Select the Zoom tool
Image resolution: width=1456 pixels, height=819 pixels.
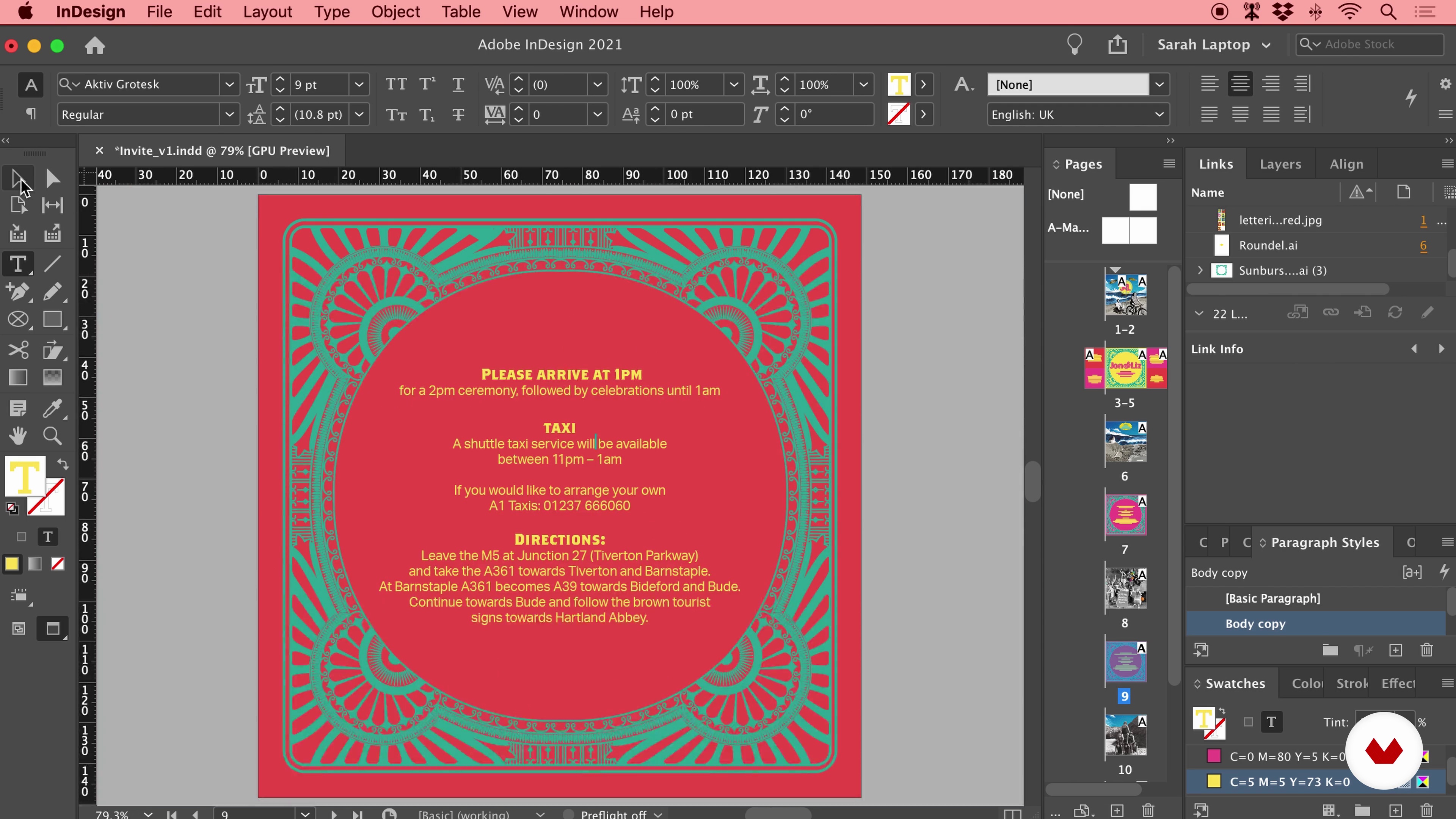click(x=53, y=436)
